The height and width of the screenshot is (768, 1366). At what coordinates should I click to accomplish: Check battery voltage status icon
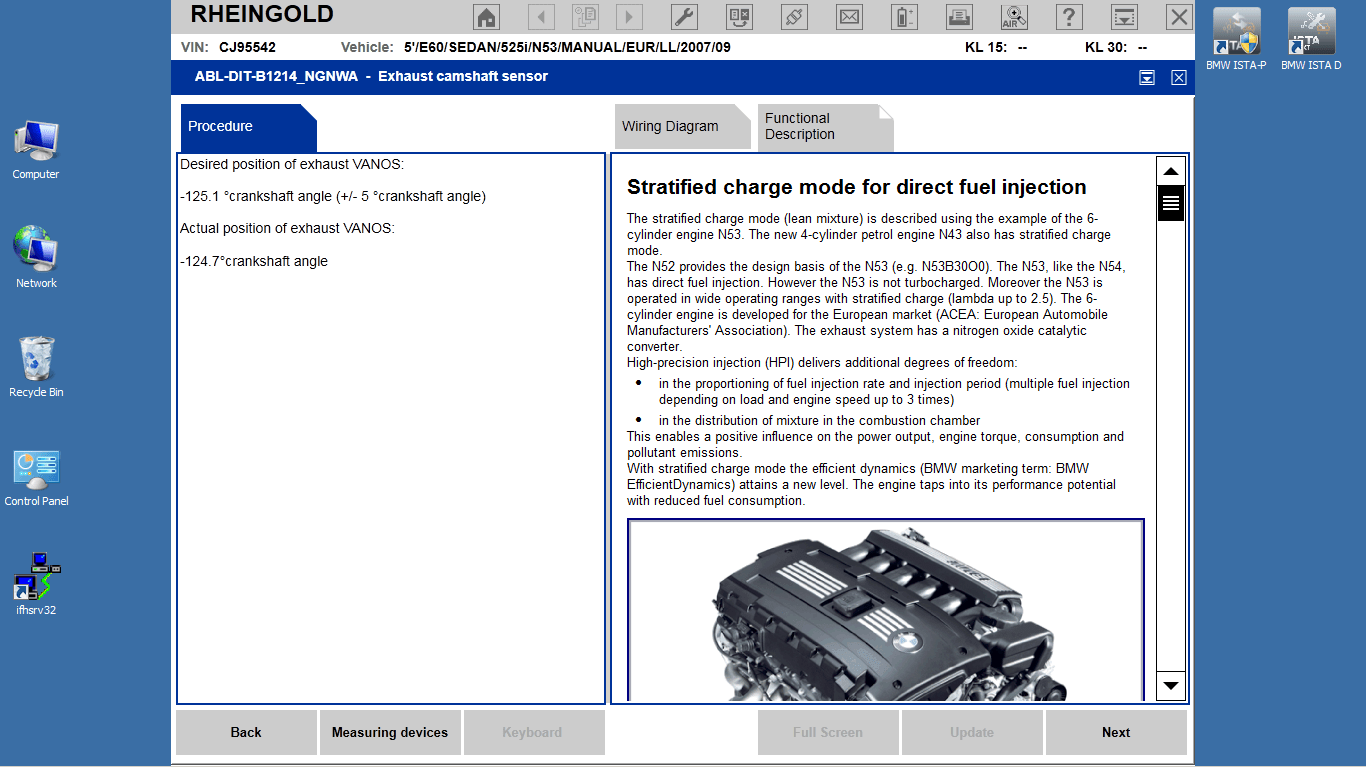coord(904,16)
